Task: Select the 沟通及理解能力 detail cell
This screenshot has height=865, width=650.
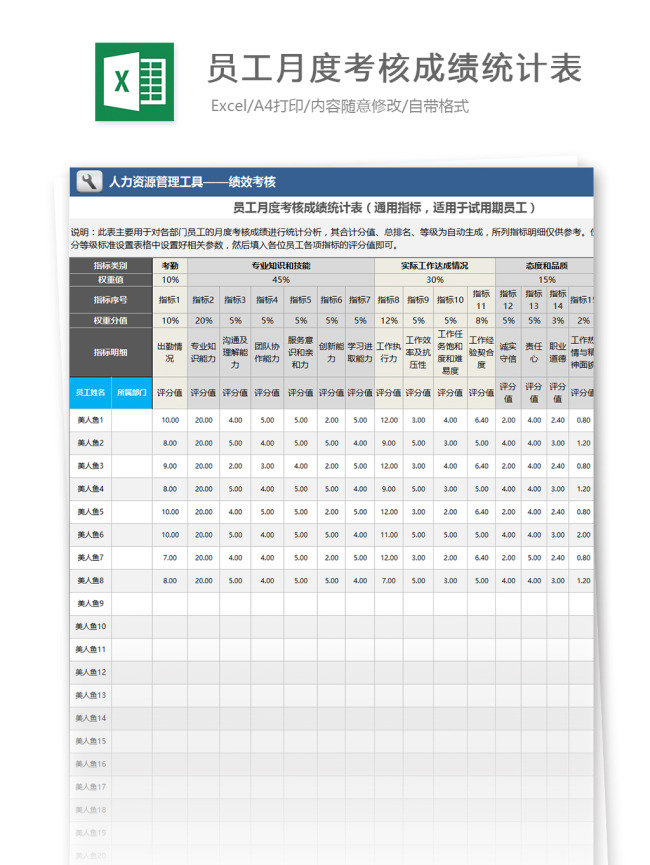Action: [x=235, y=352]
